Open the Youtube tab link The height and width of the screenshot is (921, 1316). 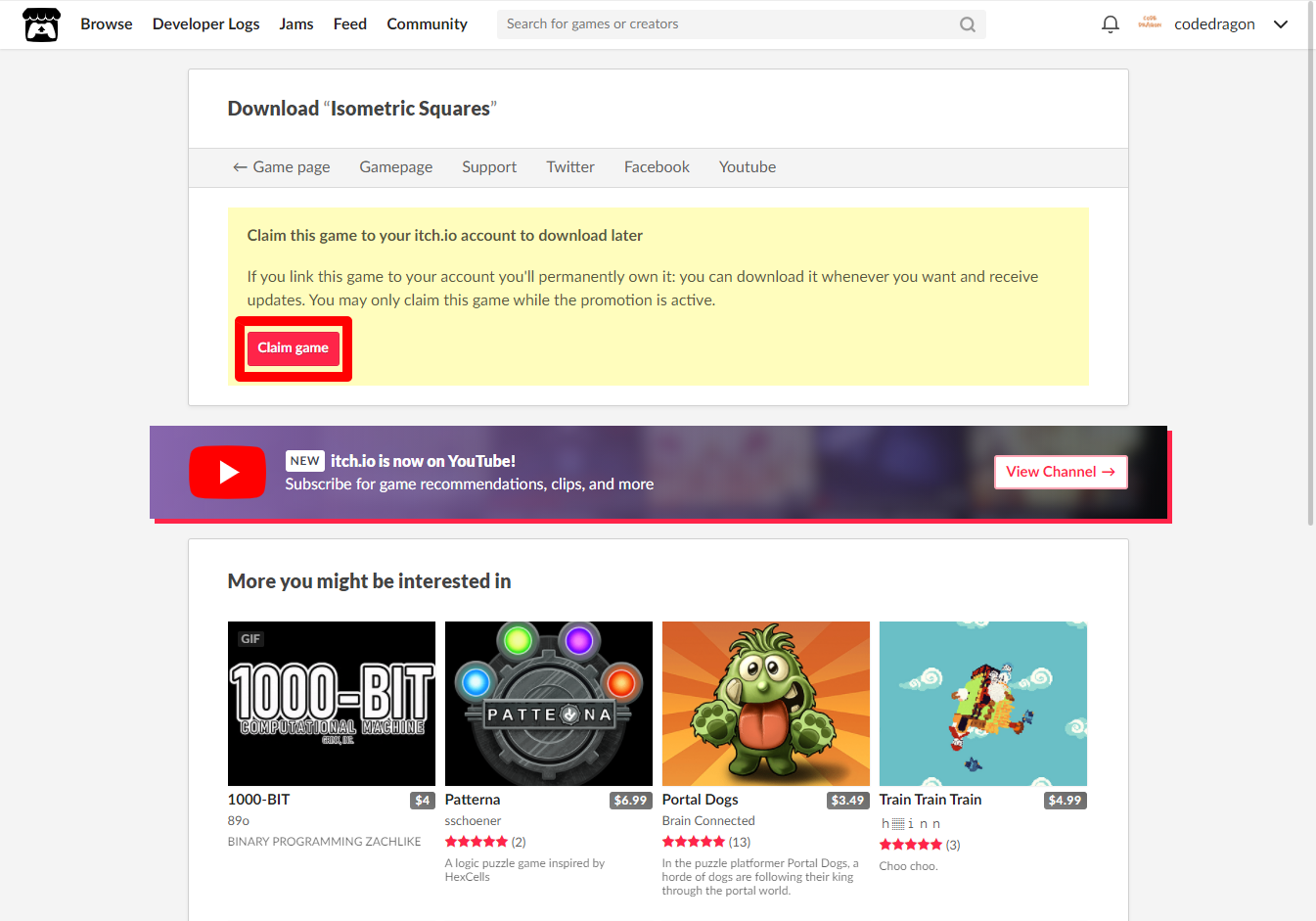pos(748,167)
